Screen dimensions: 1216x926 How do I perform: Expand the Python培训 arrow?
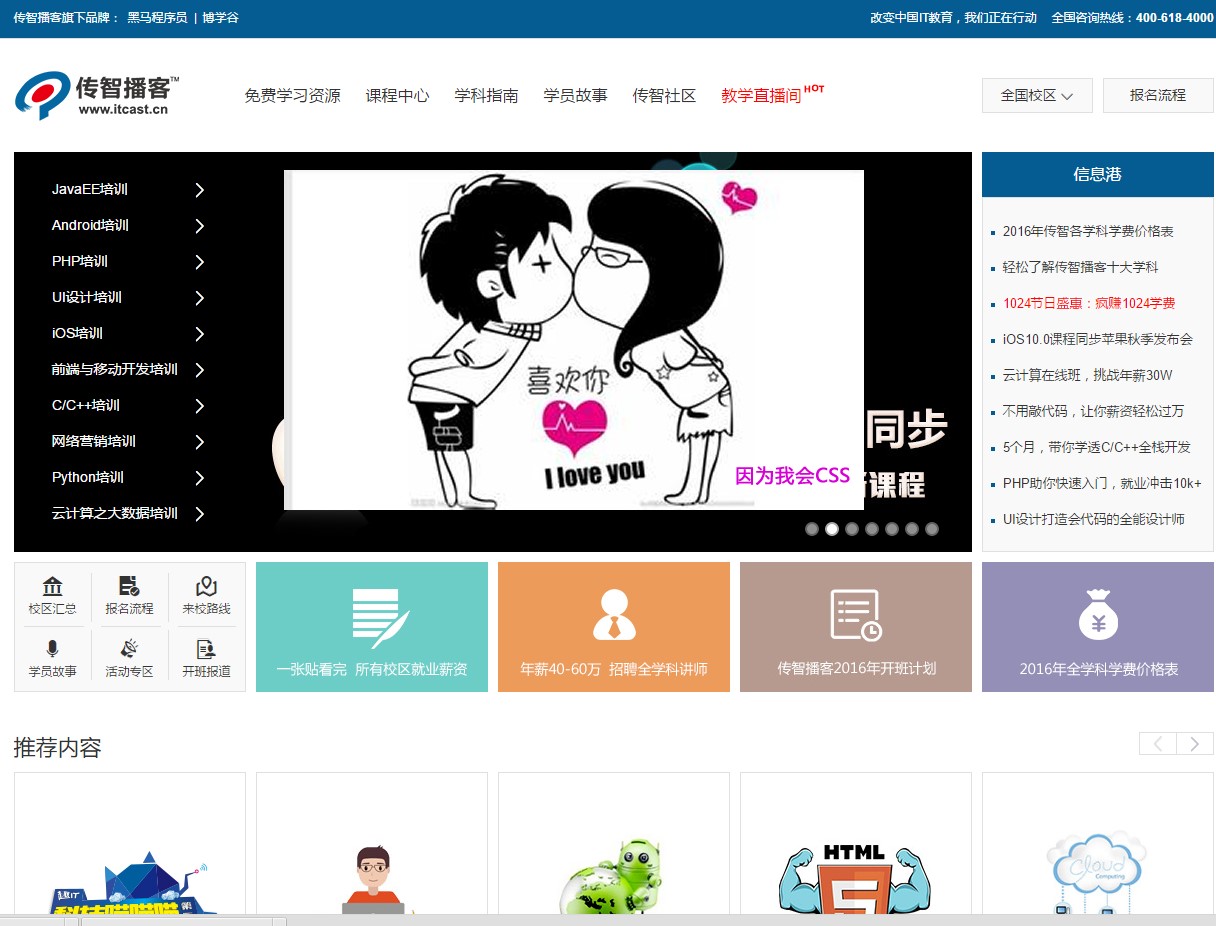click(200, 478)
